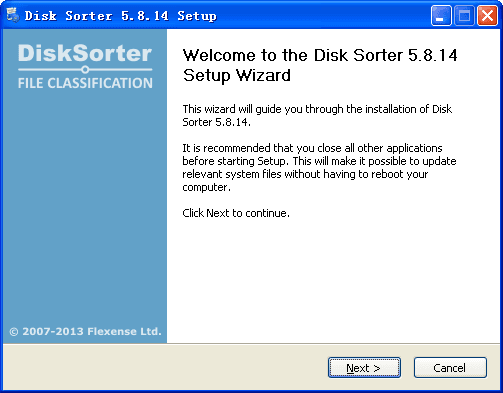Click the 'Click Next to continue.' text

(x=236, y=213)
